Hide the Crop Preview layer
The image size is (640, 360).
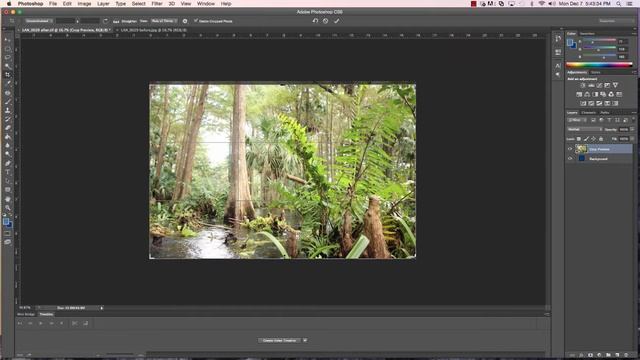click(570, 149)
